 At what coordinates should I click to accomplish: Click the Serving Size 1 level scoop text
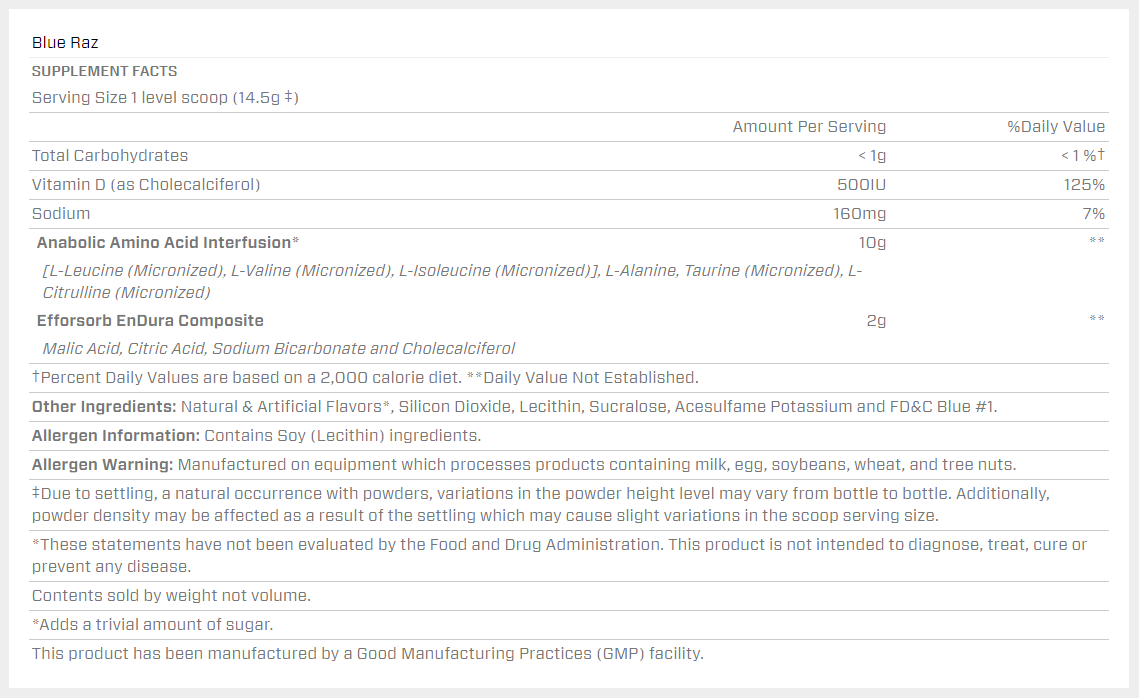pyautogui.click(x=165, y=97)
